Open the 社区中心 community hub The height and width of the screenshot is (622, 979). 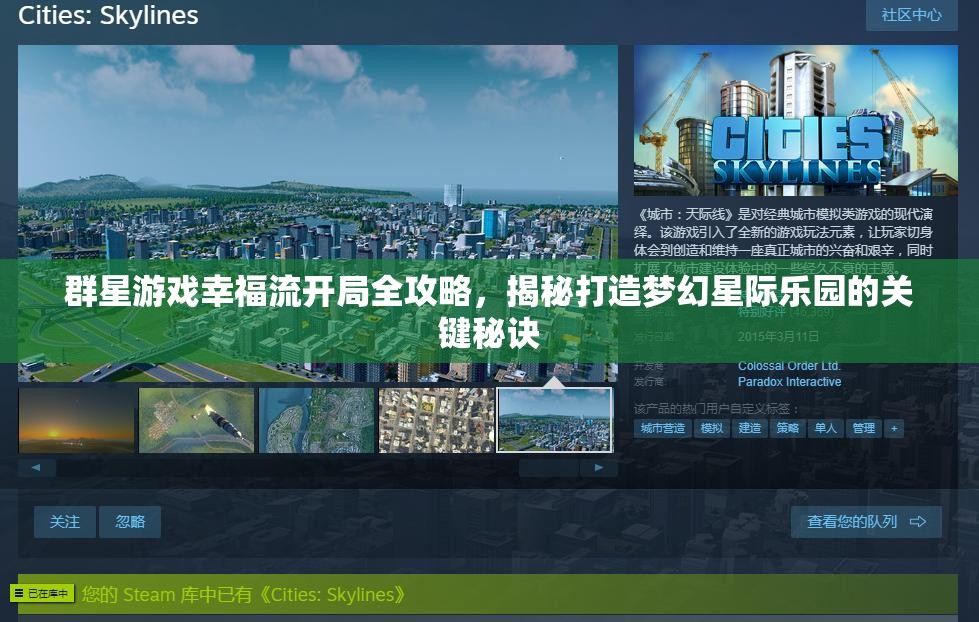tap(911, 15)
